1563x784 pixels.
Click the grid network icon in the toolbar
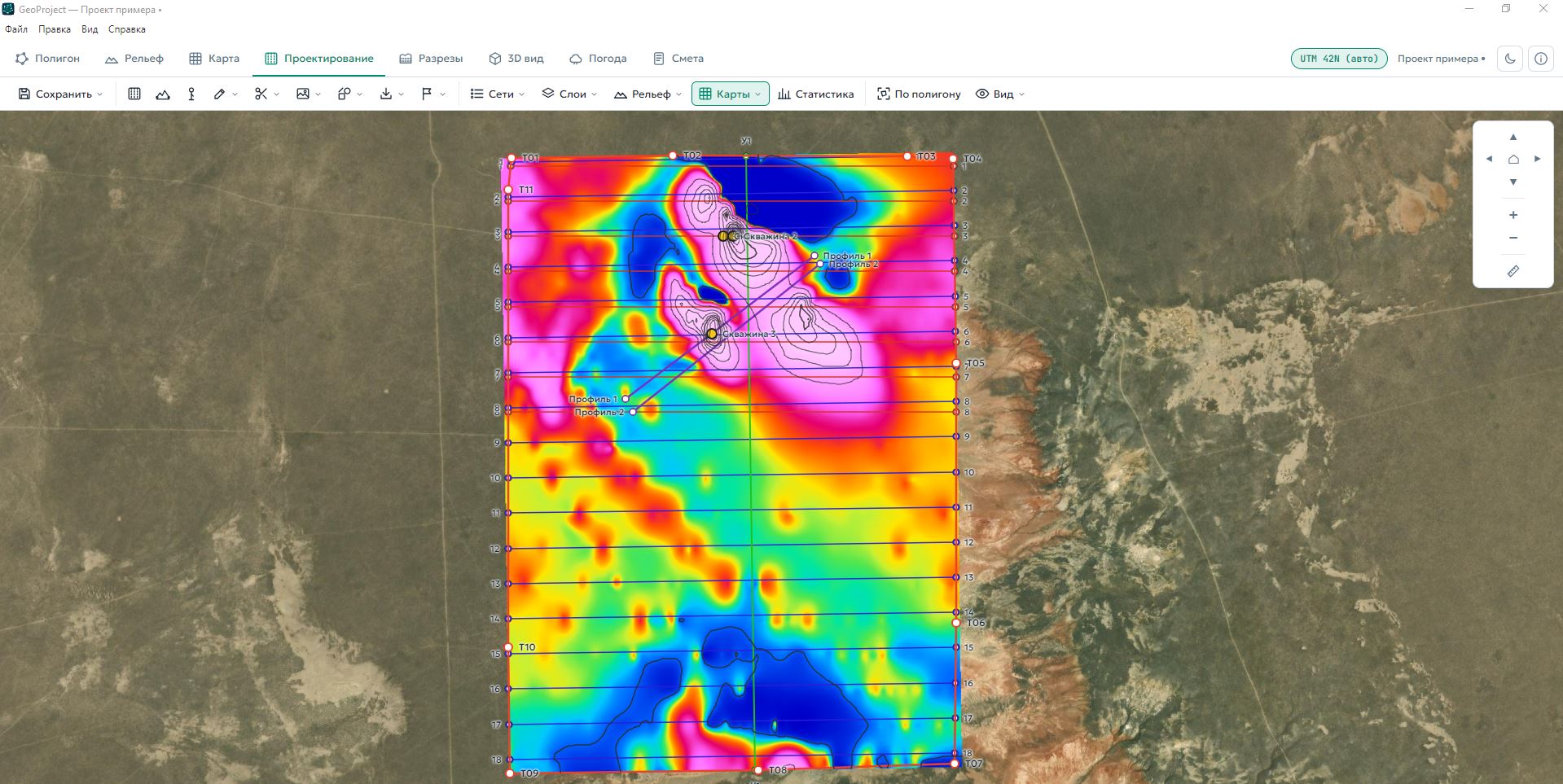[134, 94]
